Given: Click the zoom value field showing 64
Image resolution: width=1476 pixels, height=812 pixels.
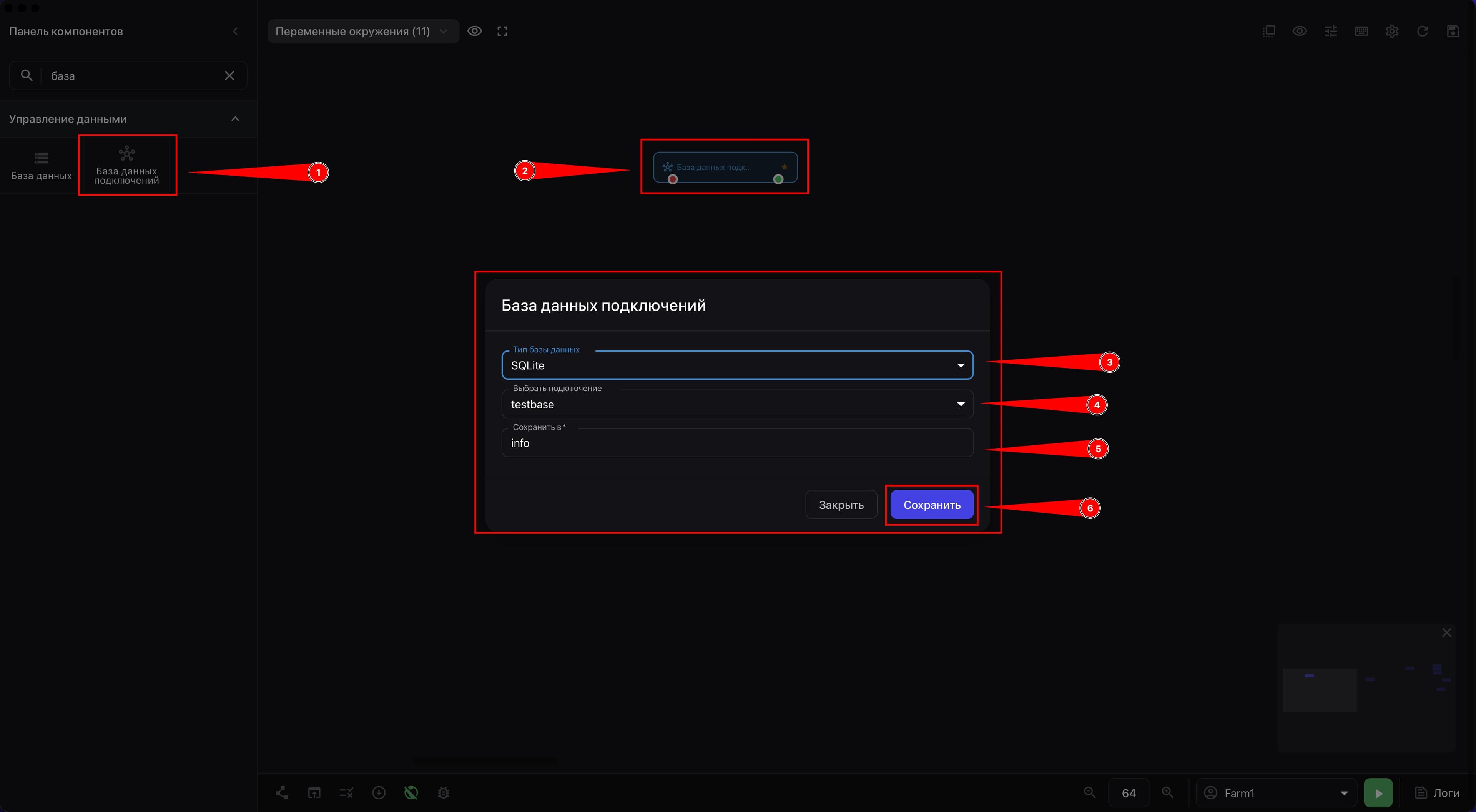Looking at the screenshot, I should [x=1129, y=793].
